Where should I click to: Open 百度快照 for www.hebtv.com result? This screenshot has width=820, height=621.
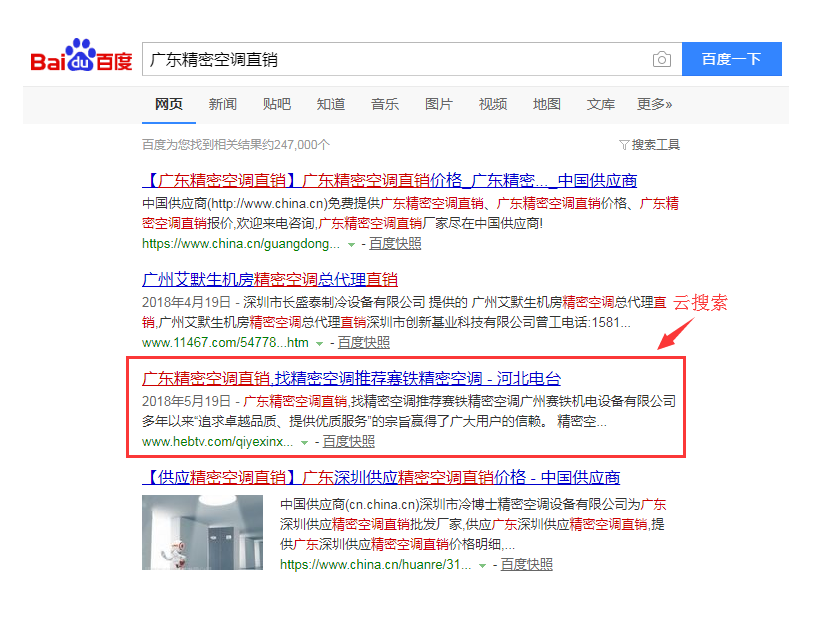coord(348,442)
